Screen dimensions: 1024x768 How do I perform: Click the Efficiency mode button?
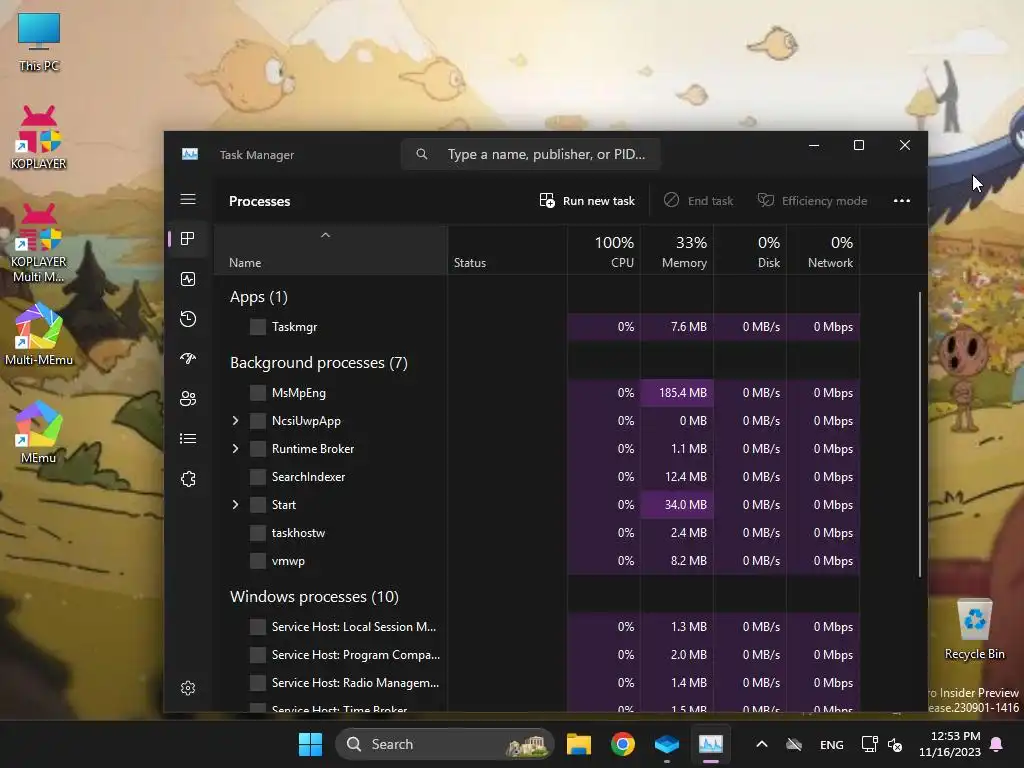(812, 200)
